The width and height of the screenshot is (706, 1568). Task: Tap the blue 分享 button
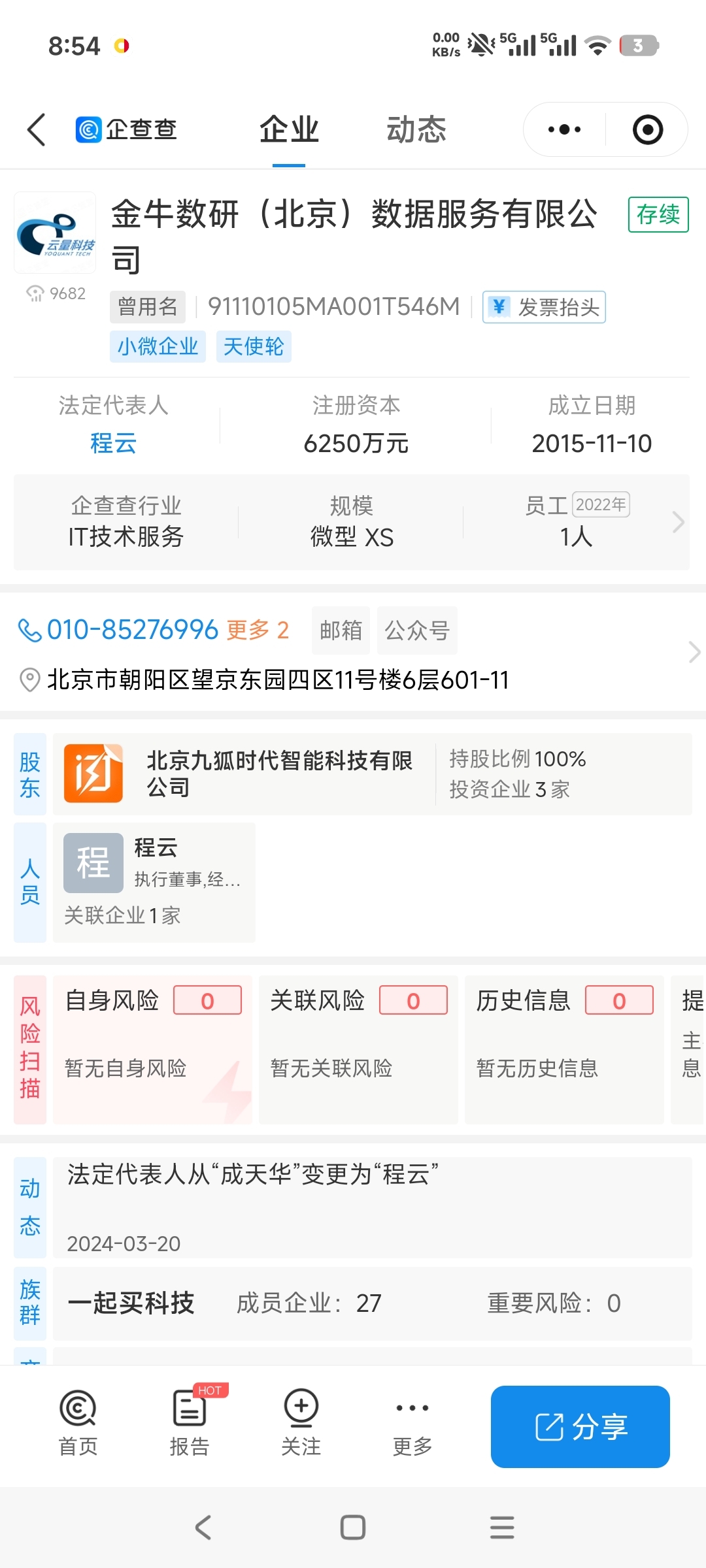[x=580, y=1427]
